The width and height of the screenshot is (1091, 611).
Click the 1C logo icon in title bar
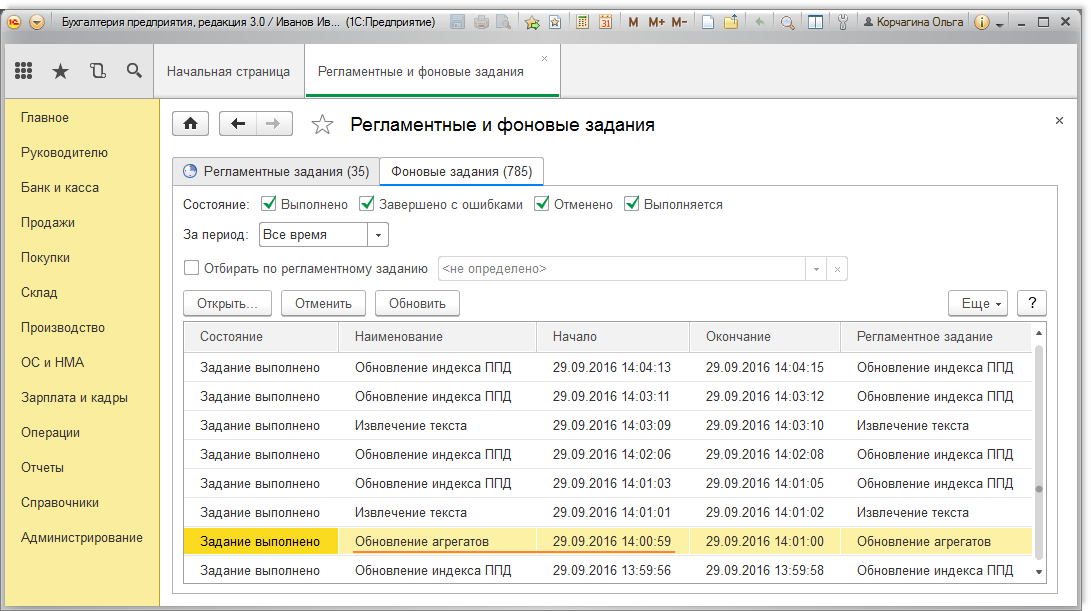tap(14, 22)
